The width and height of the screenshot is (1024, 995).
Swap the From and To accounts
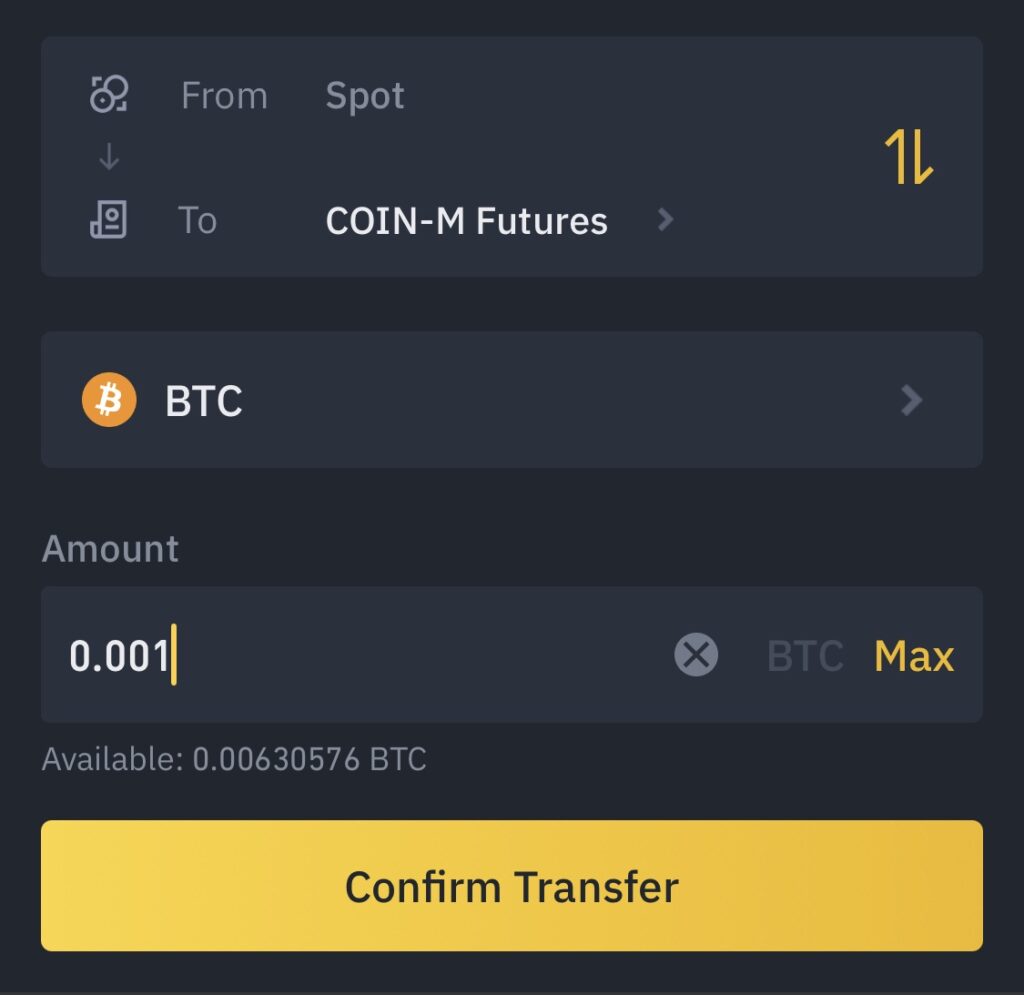tap(908, 157)
